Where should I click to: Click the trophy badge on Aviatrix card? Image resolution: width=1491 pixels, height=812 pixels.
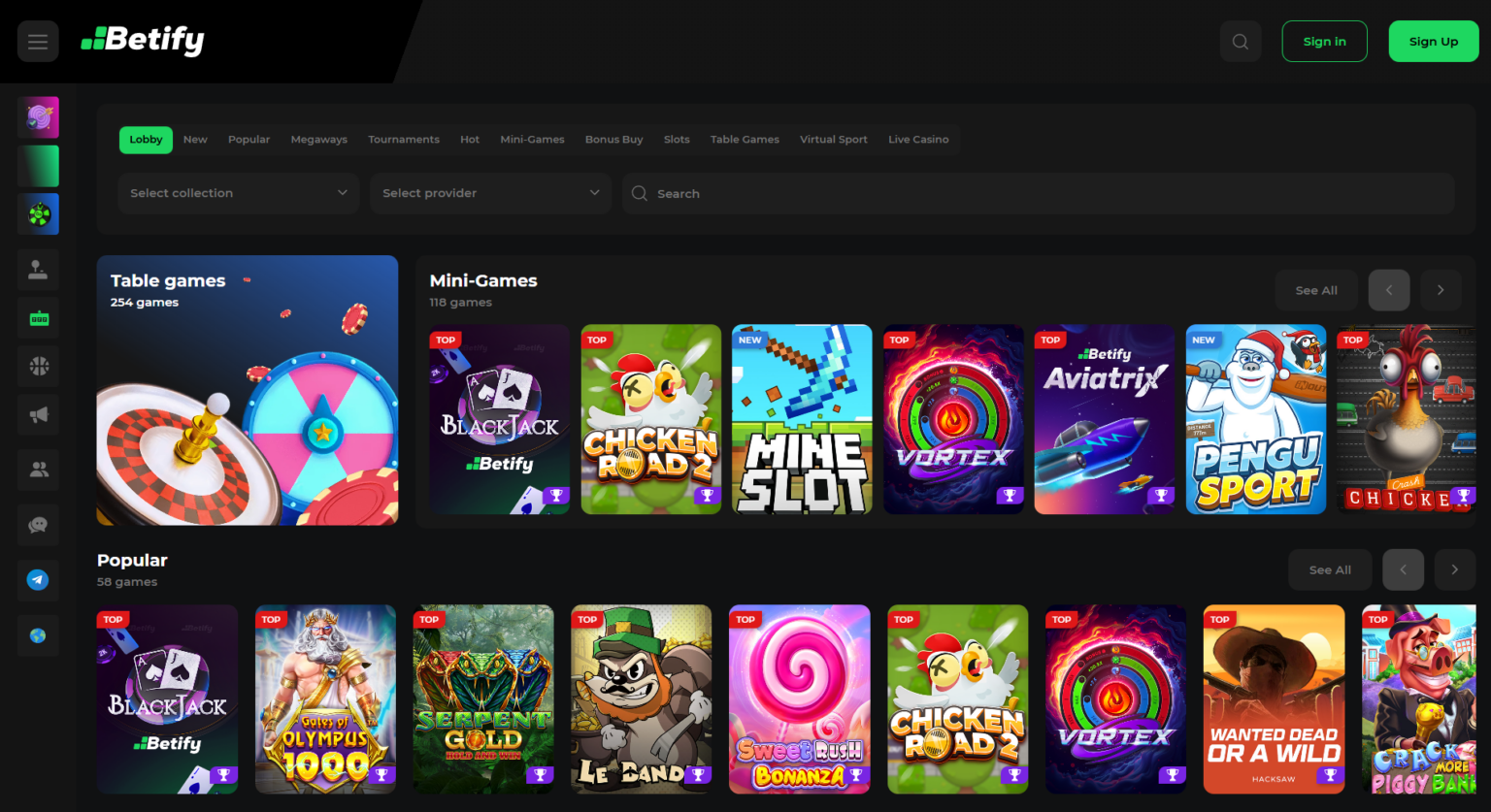coord(1162,496)
